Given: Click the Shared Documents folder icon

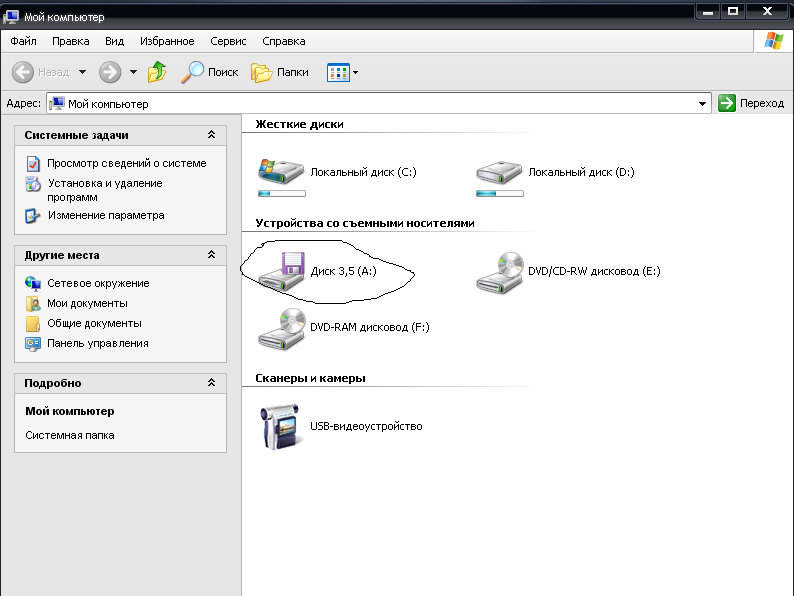Looking at the screenshot, I should coord(33,324).
